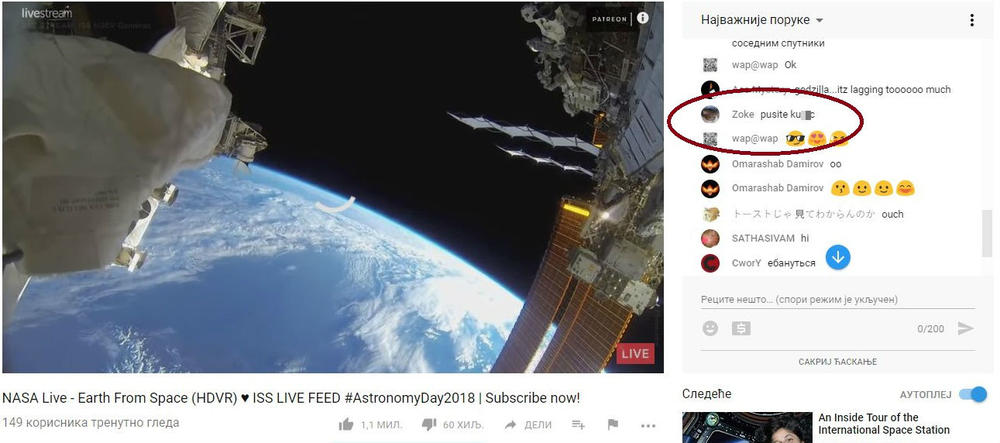Click the chat scrollbar handle
The height and width of the screenshot is (443, 1000).
pos(987,233)
